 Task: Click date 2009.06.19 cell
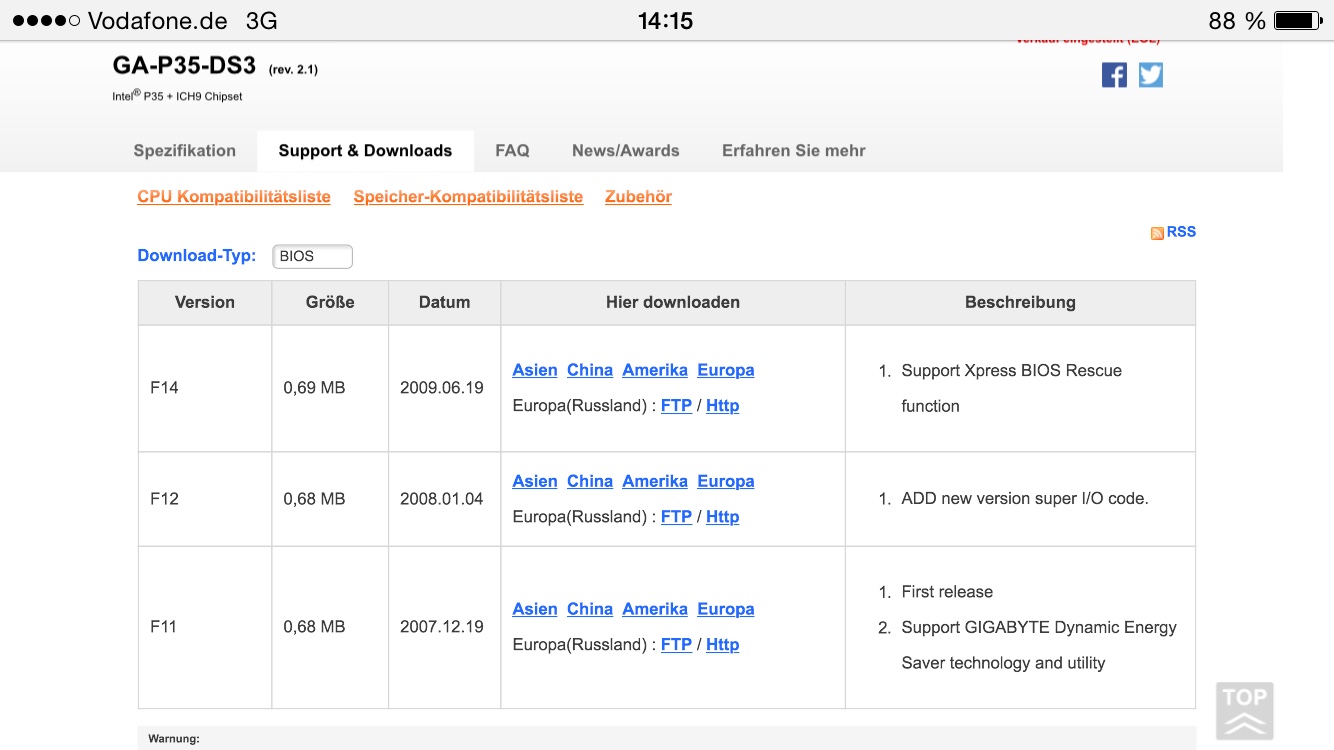tap(444, 388)
